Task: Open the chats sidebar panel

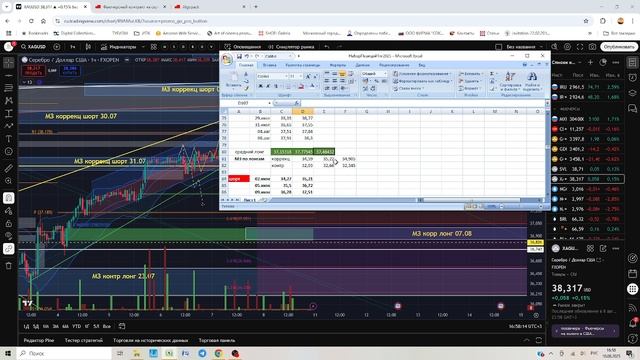Action: tap(632, 108)
